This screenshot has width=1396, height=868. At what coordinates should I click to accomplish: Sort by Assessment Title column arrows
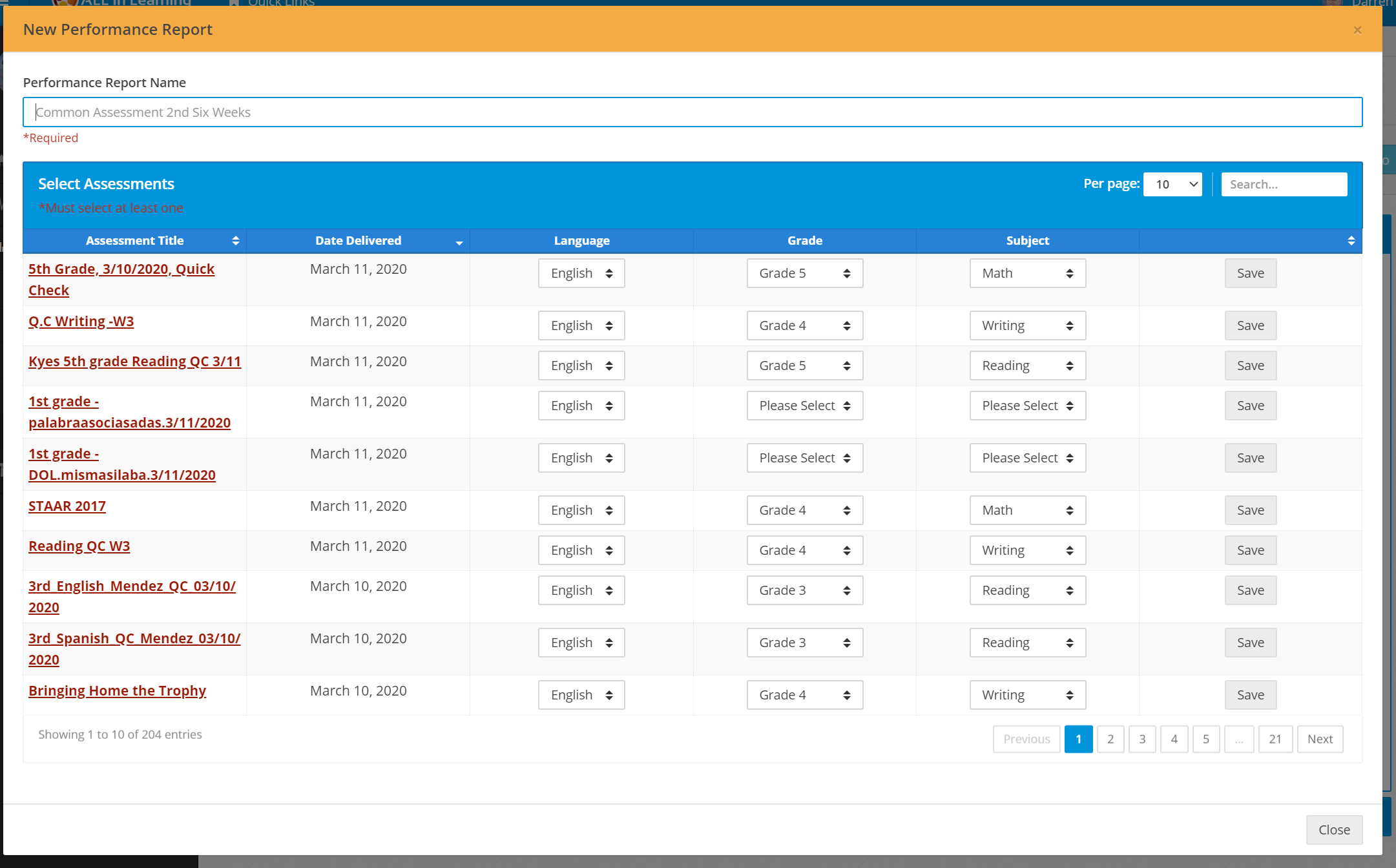pos(235,241)
